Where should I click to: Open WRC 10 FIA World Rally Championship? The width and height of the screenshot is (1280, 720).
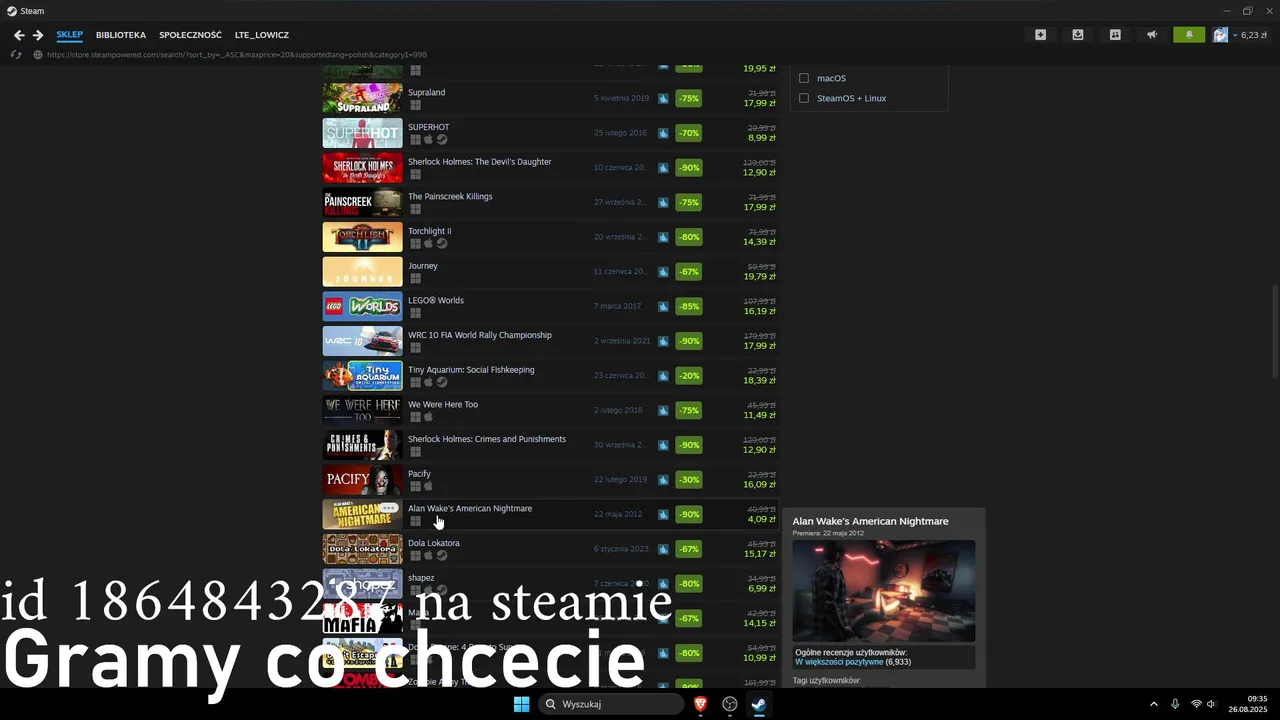(480, 335)
